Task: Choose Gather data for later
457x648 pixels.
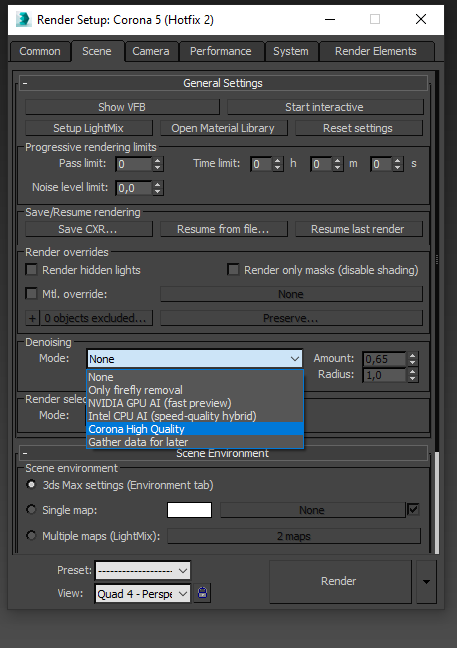Action: point(195,442)
